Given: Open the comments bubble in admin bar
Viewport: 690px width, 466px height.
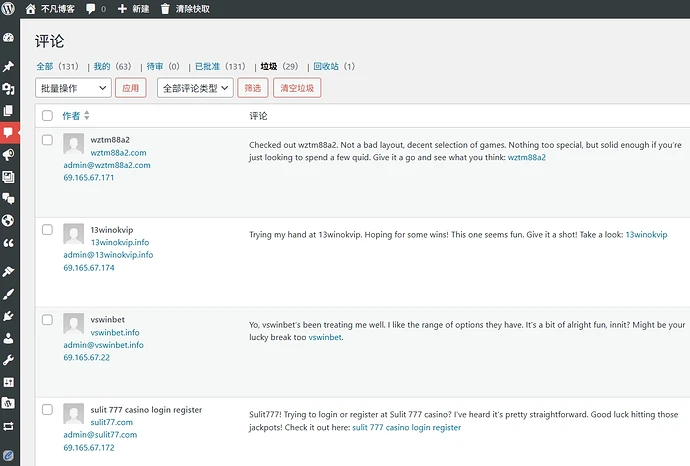Looking at the screenshot, I should pyautogui.click(x=96, y=9).
